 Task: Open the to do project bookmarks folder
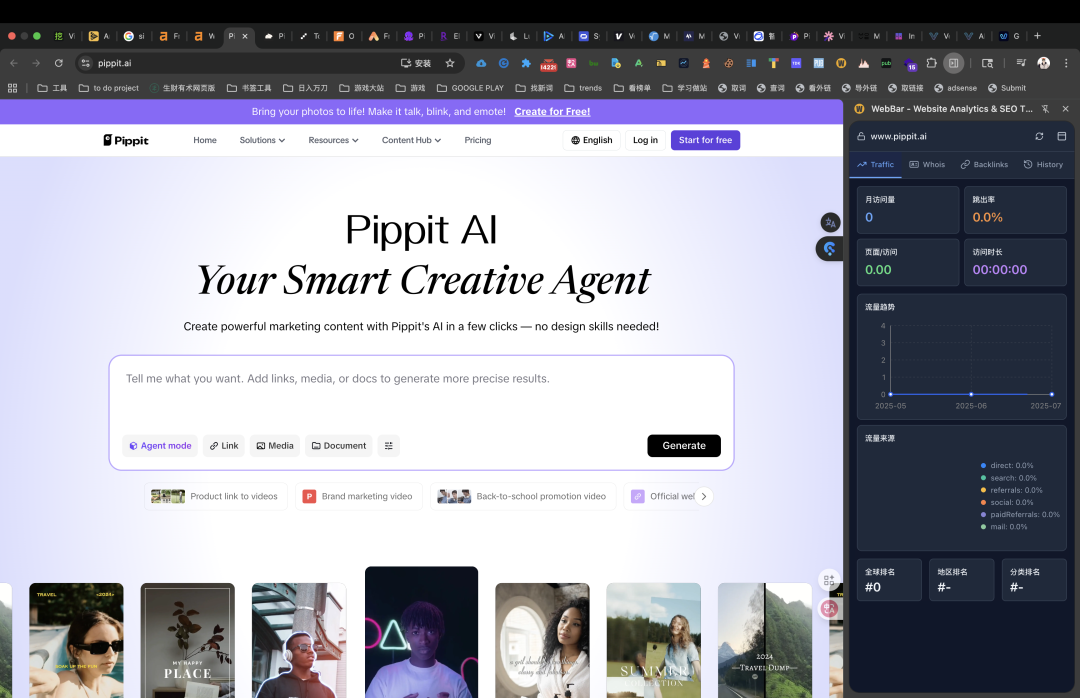click(x=109, y=88)
